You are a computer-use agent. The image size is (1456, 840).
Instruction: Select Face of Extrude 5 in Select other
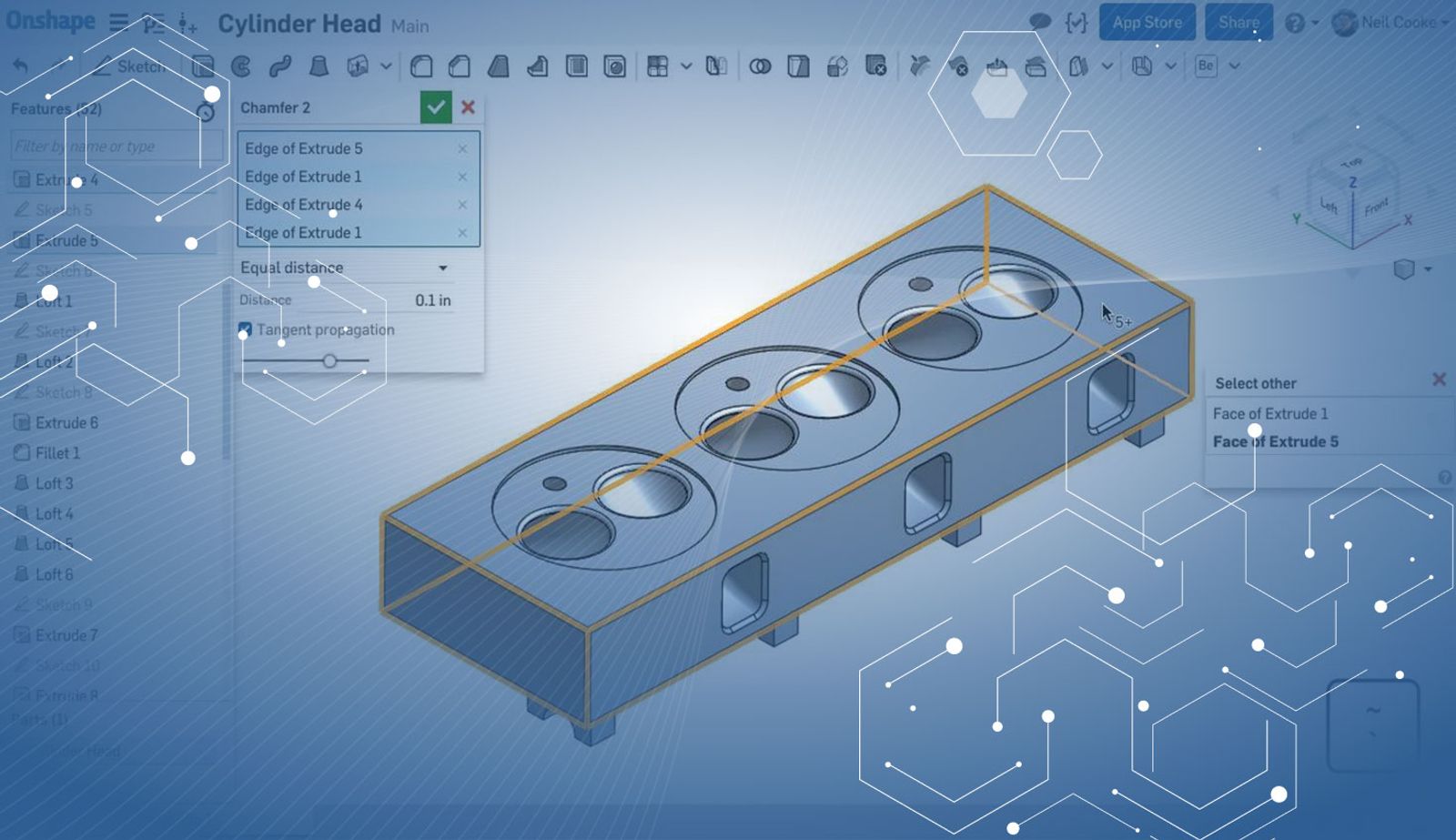tap(1275, 442)
